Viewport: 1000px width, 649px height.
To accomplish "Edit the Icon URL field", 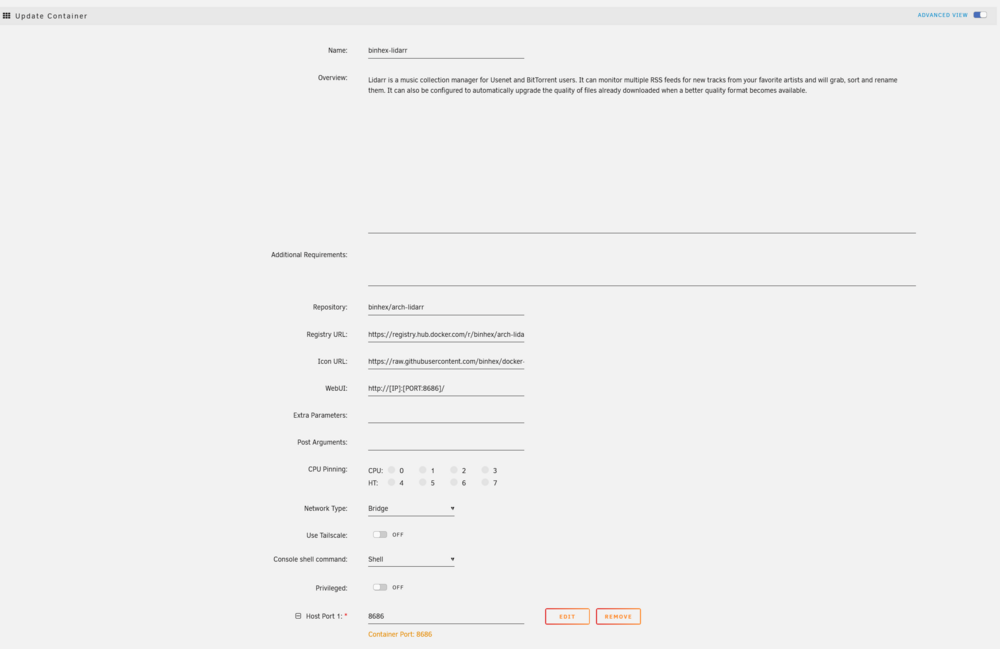I will (x=446, y=361).
